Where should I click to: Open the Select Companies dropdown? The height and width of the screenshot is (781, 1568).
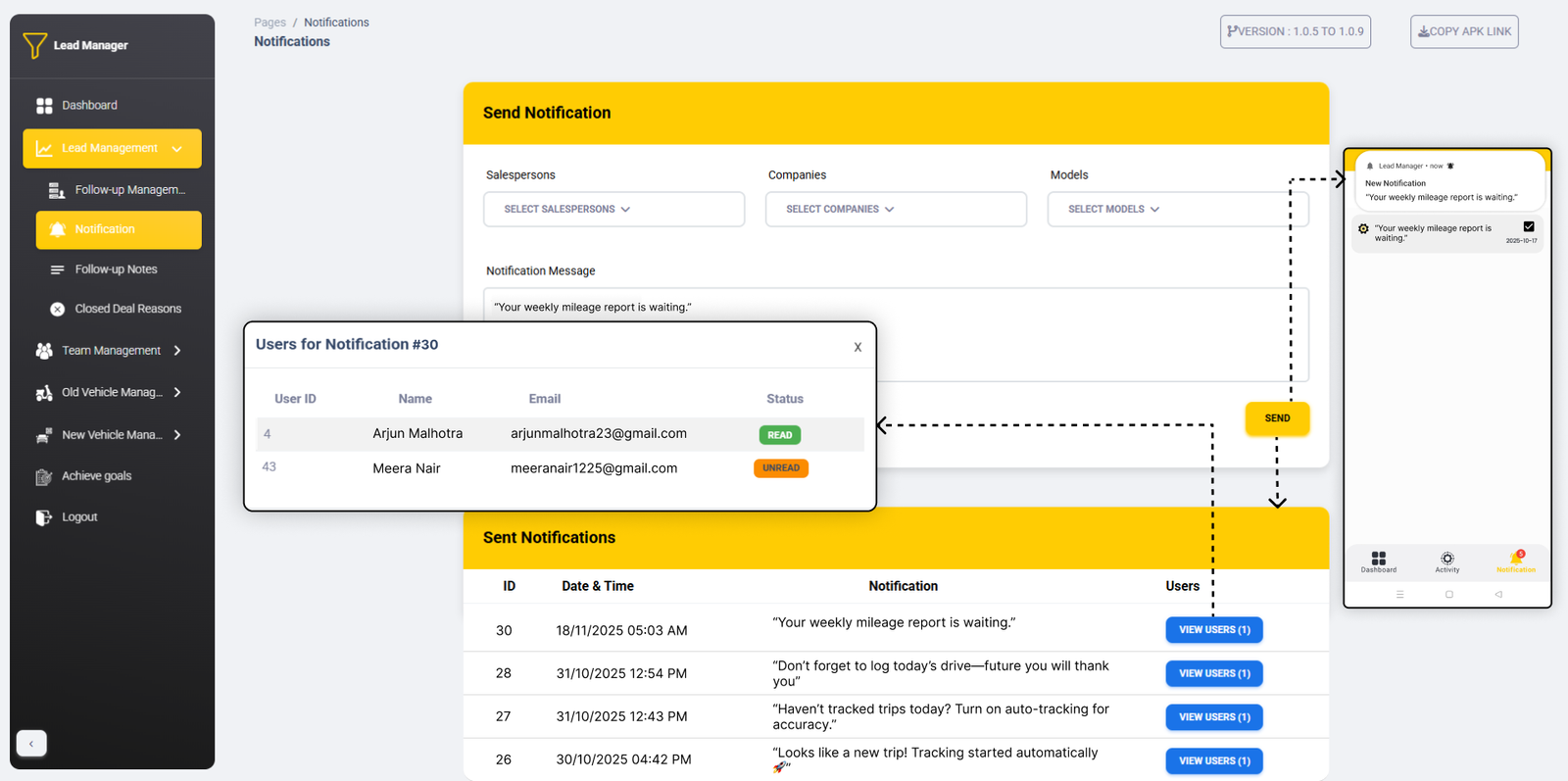(x=896, y=210)
